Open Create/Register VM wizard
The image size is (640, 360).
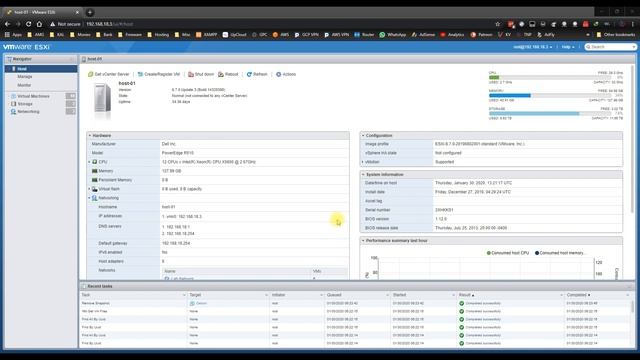point(159,74)
